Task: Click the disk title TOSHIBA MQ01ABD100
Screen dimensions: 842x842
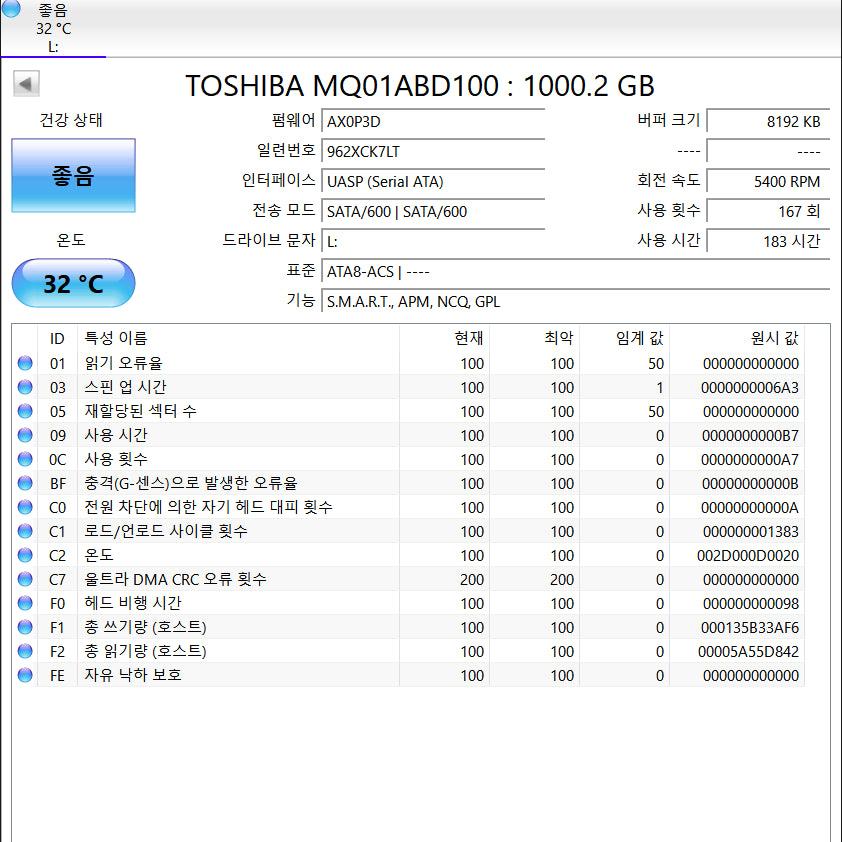Action: tap(342, 85)
